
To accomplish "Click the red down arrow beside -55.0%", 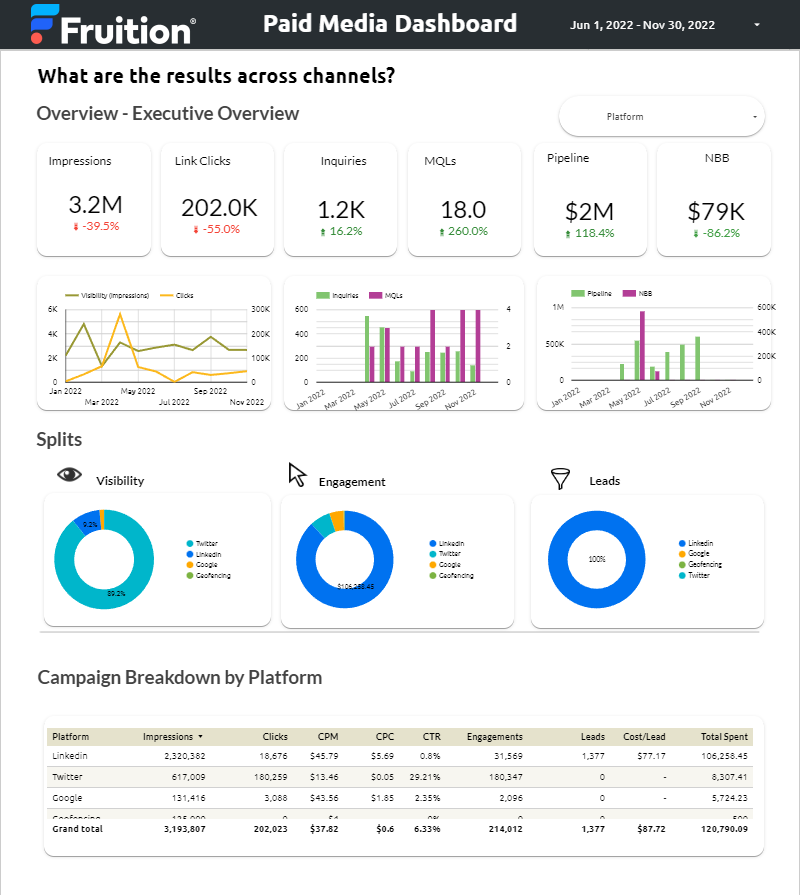I will 196,230.
